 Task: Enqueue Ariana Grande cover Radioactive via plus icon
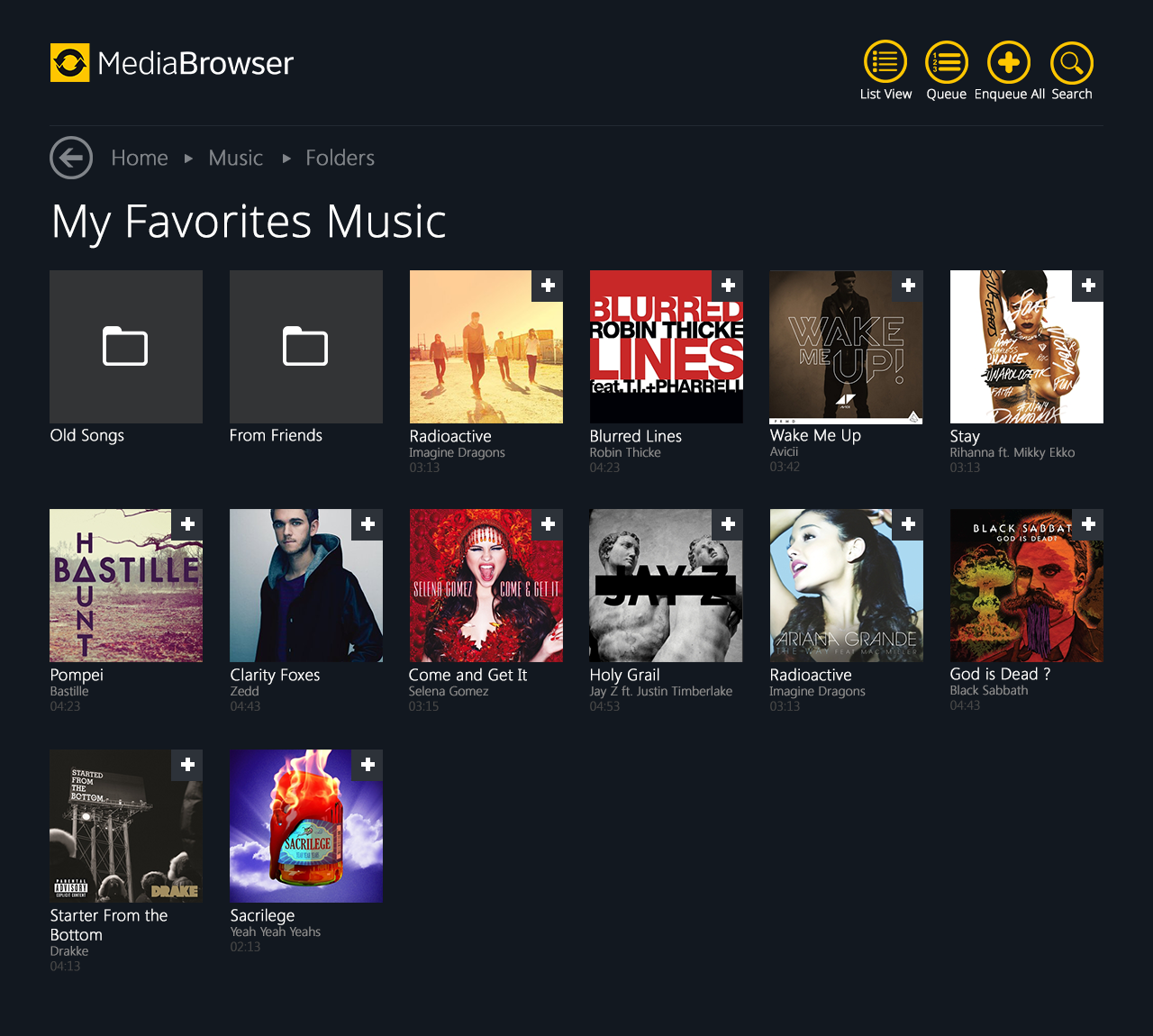coord(908,524)
